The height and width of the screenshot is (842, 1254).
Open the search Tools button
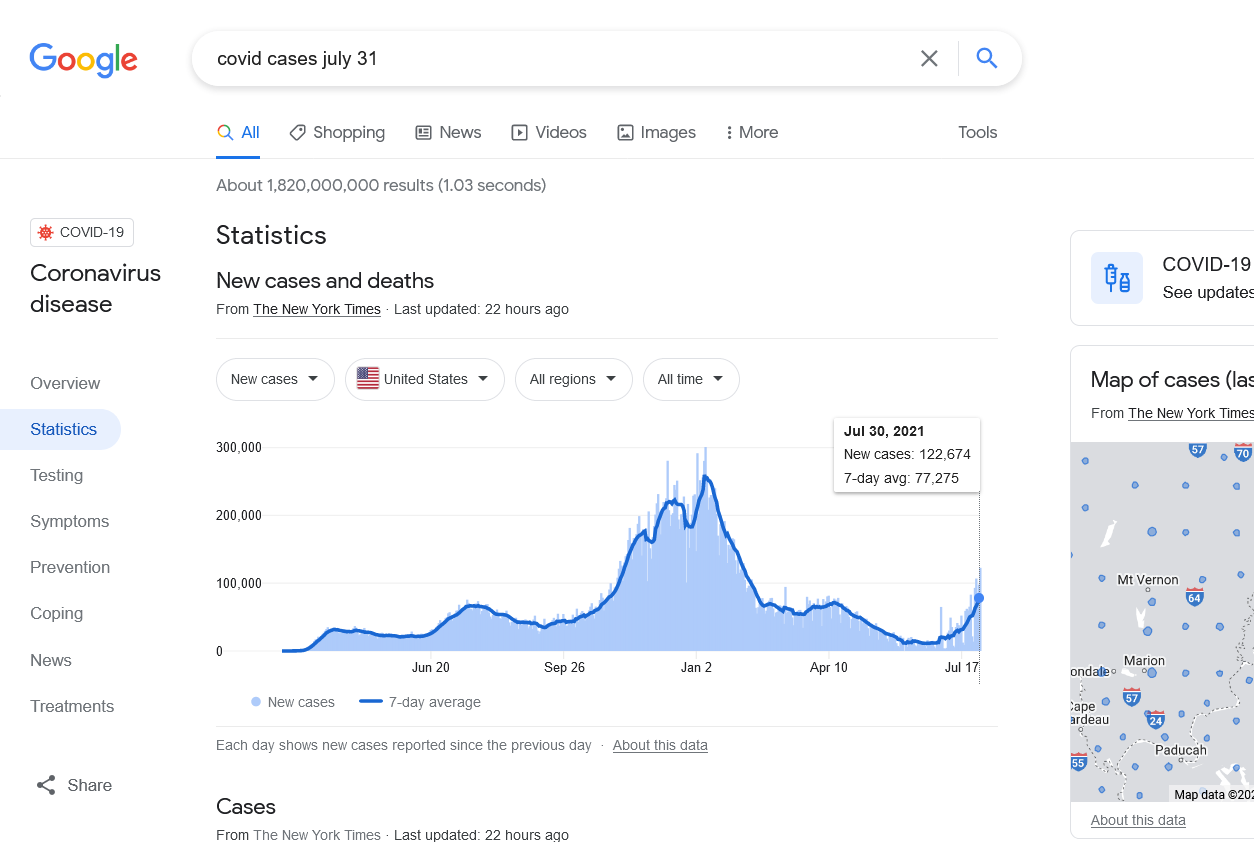[978, 132]
